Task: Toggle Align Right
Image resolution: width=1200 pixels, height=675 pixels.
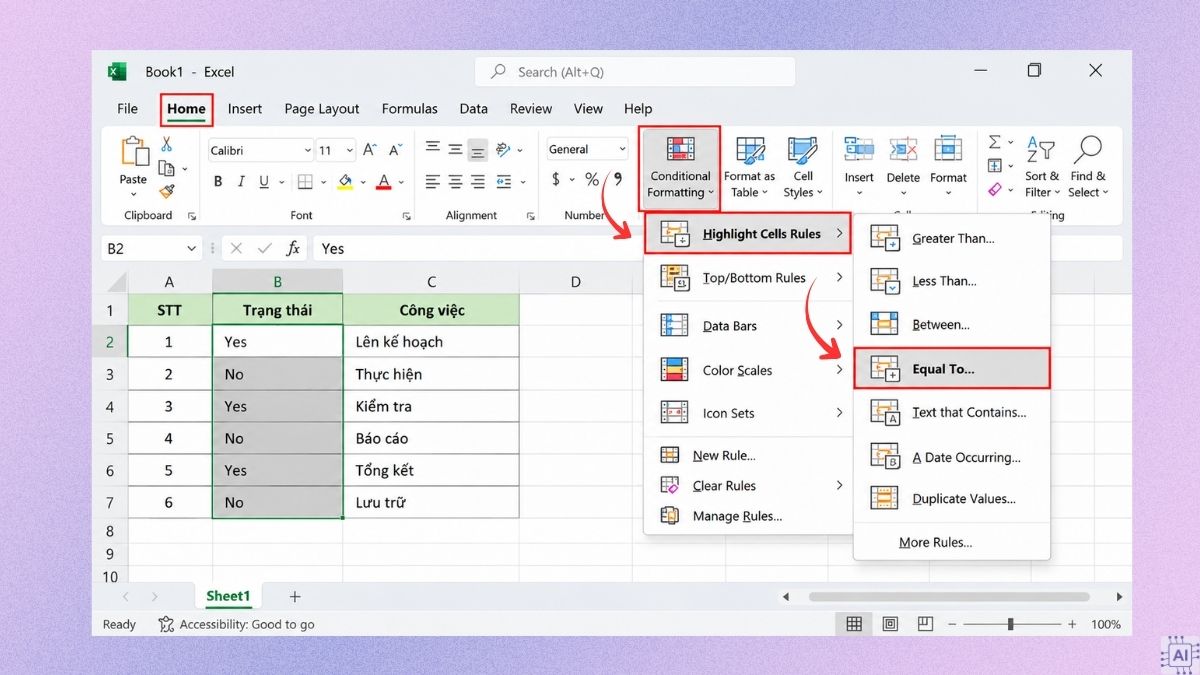Action: point(478,182)
